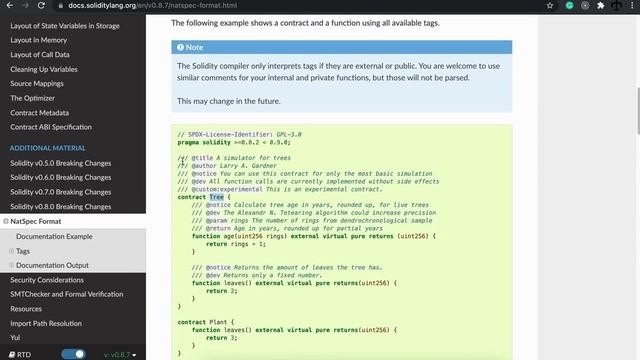Image resolution: width=640 pixels, height=360 pixels.
Task: Open Layout in Memory page
Action: tap(38, 40)
